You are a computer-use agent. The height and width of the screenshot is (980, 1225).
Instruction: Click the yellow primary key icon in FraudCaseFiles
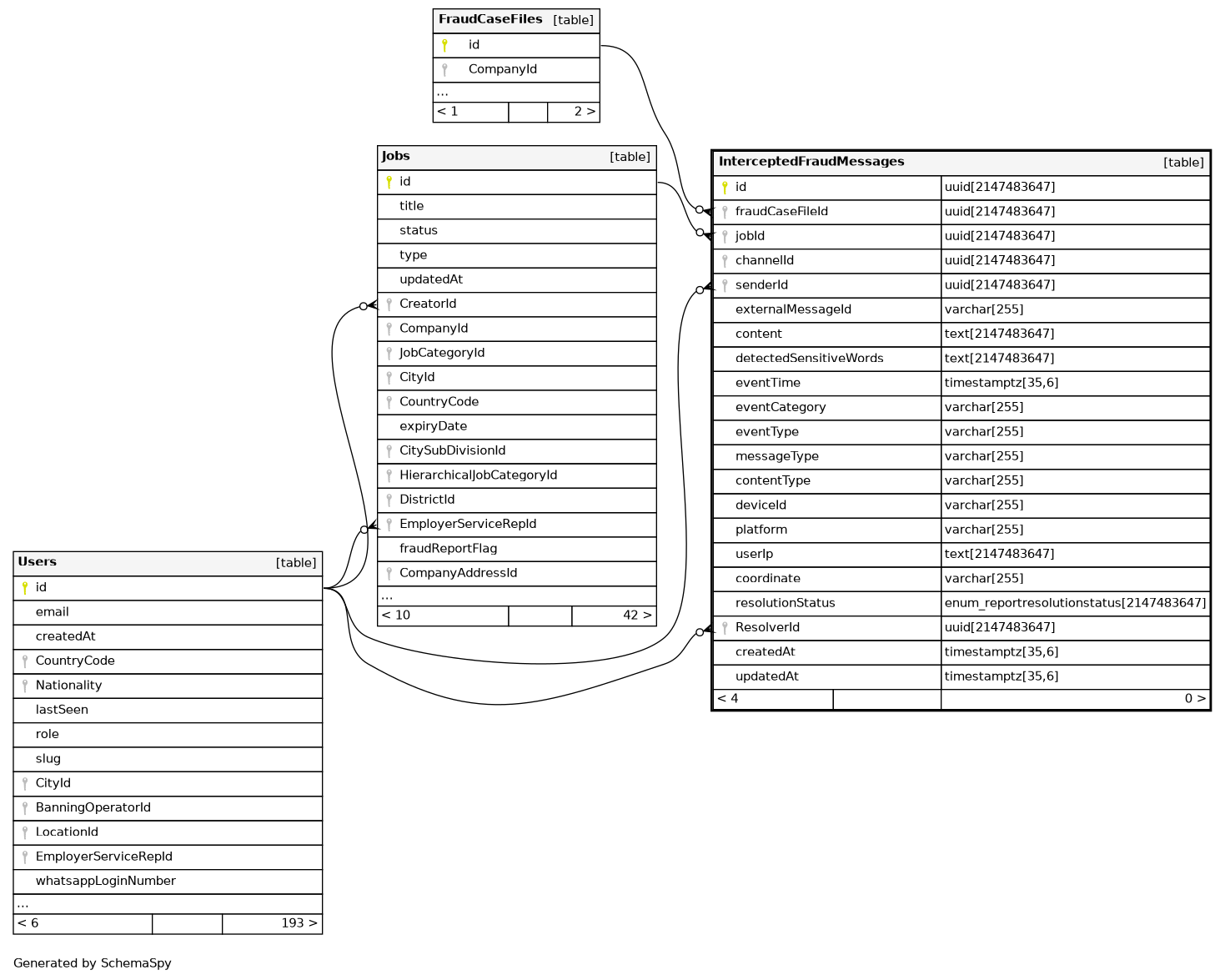point(444,45)
